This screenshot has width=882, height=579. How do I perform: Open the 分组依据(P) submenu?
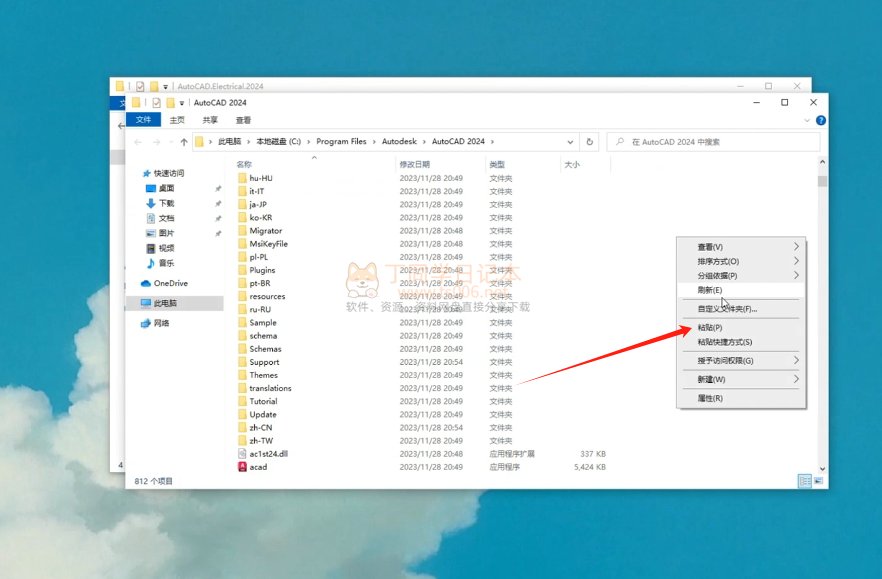point(741,275)
